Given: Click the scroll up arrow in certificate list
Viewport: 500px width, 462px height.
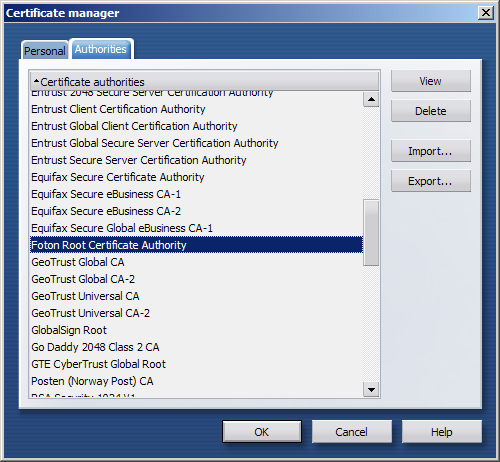Looking at the screenshot, I should coord(371,99).
